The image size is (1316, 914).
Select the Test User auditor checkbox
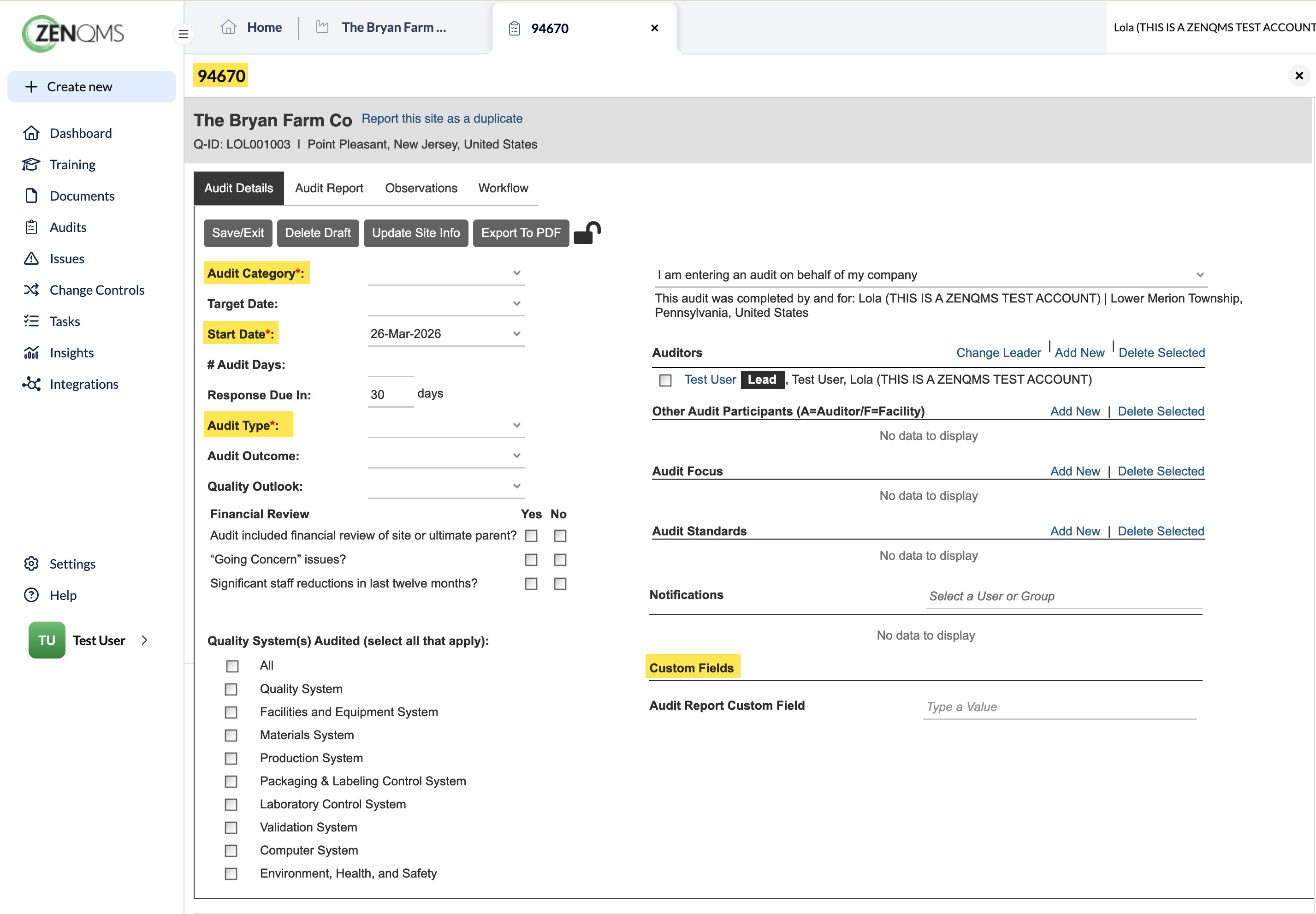click(665, 380)
